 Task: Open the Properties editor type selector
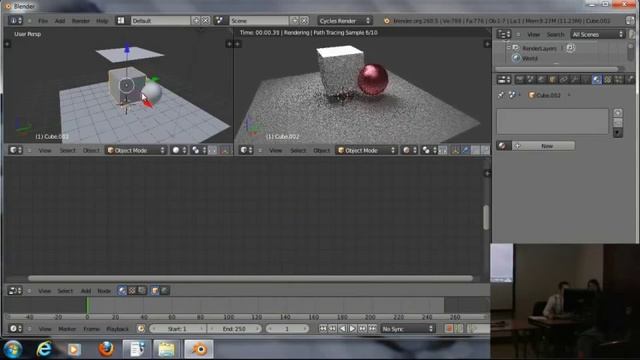(x=504, y=79)
